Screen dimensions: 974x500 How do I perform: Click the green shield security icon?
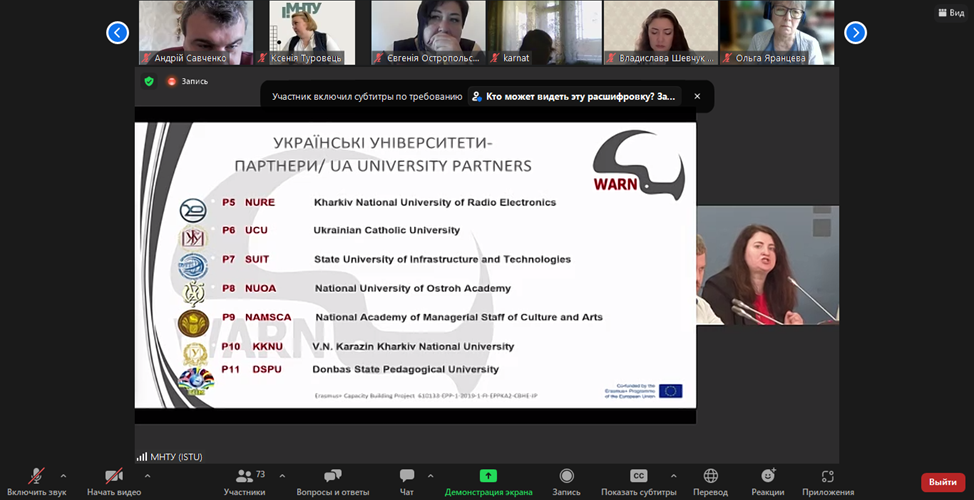148,81
